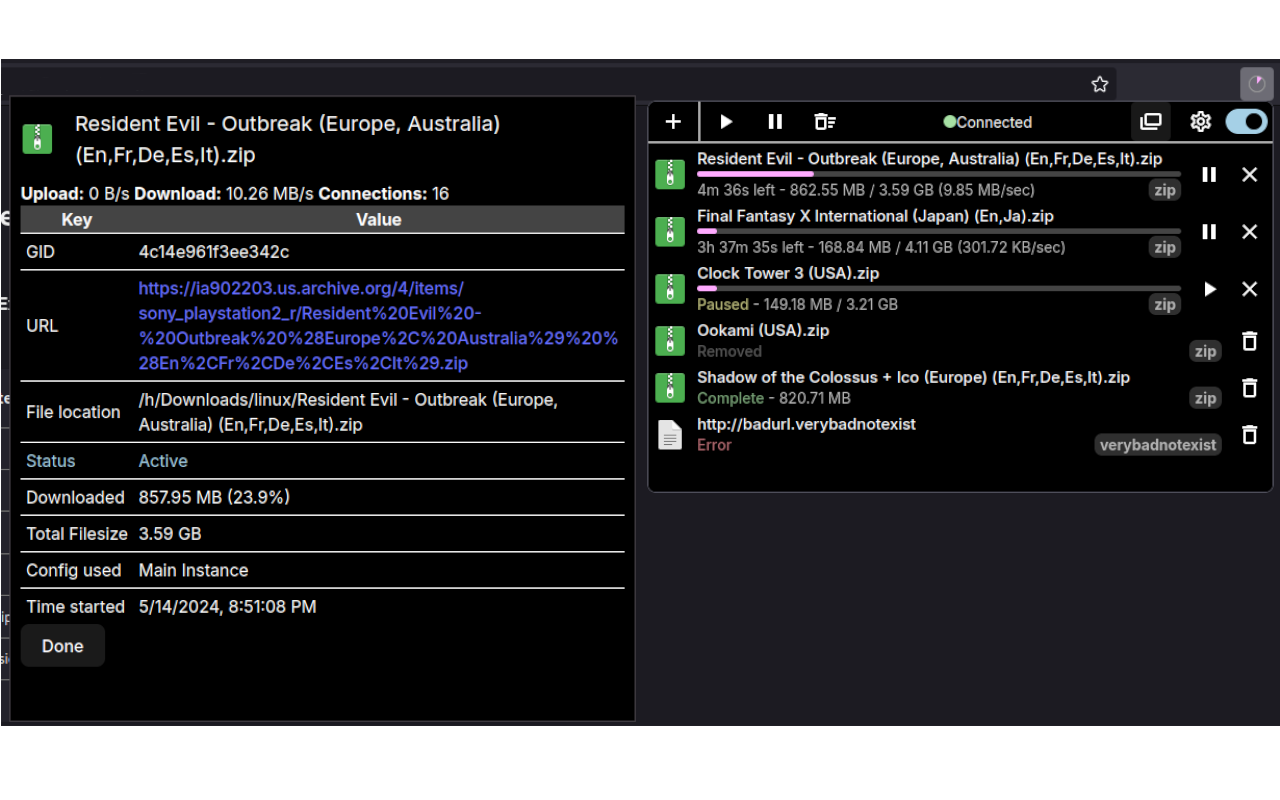Viewport: 1280px width, 800px height.
Task: Click Clock Tower 3 zip file icon
Action: tap(670, 288)
